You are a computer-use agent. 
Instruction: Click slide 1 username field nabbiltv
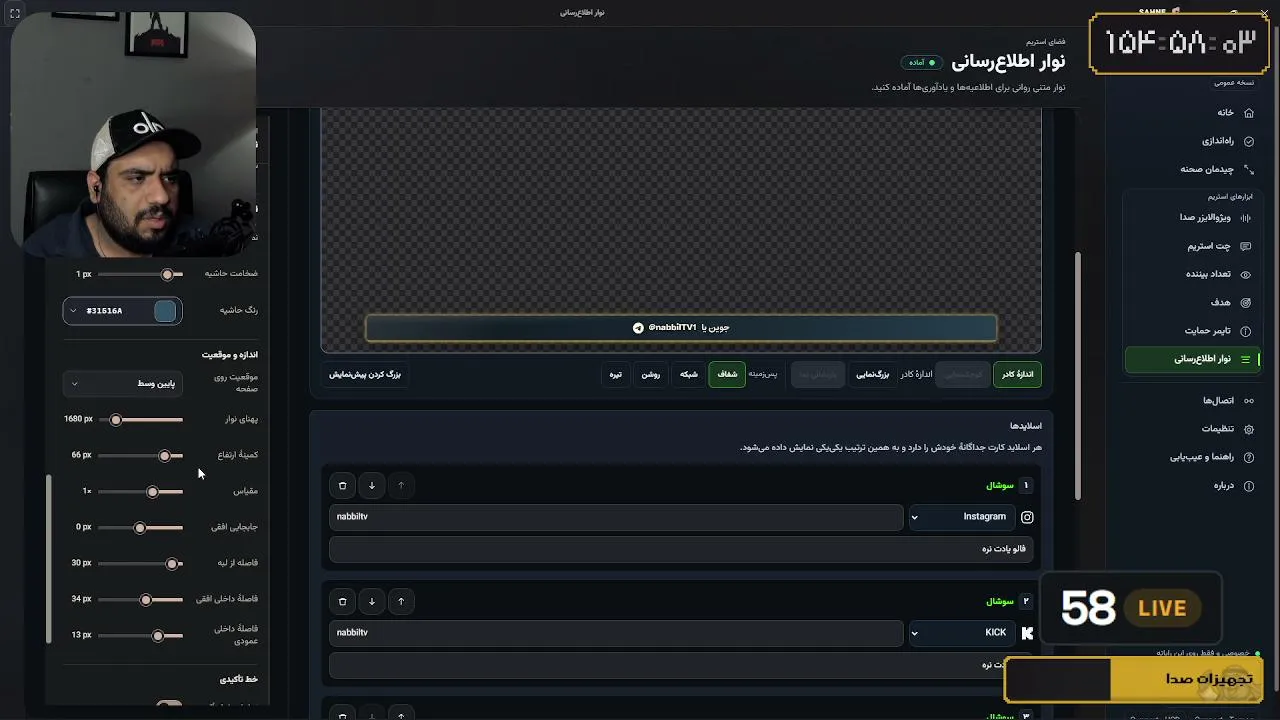(x=616, y=517)
